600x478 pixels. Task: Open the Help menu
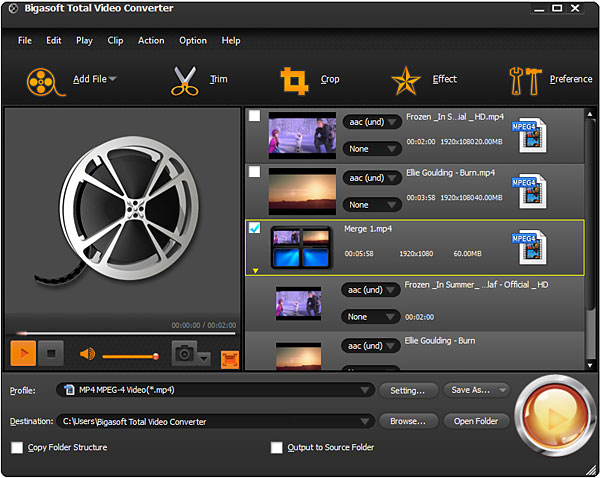tap(231, 41)
